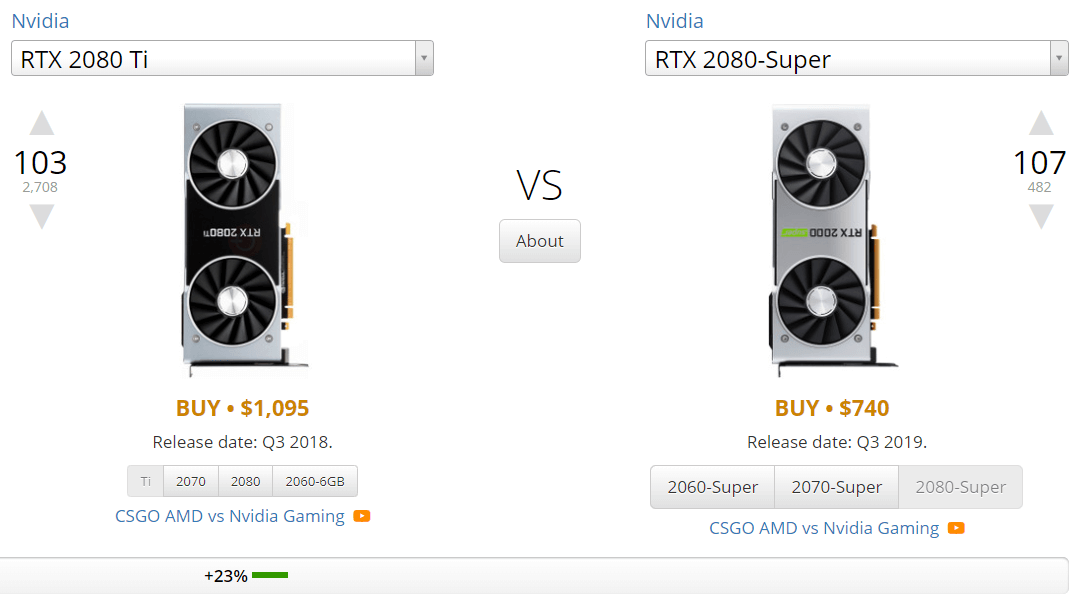Click the green +23% bar
This screenshot has height=605, width=1082.
270,575
